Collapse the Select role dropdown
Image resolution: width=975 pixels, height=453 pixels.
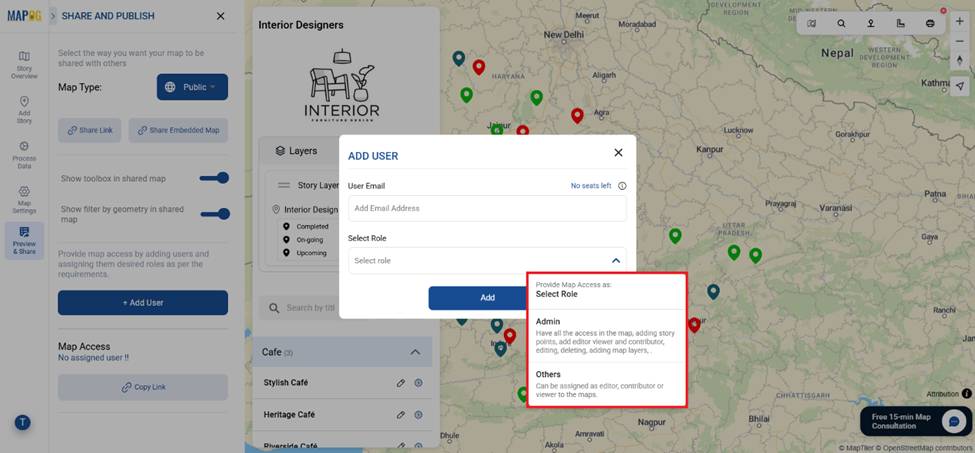point(616,260)
